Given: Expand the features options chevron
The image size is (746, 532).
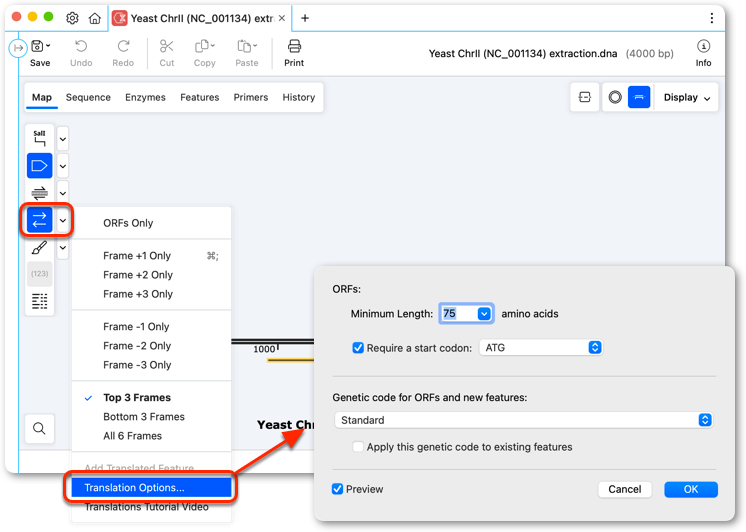Looking at the screenshot, I should (63, 167).
